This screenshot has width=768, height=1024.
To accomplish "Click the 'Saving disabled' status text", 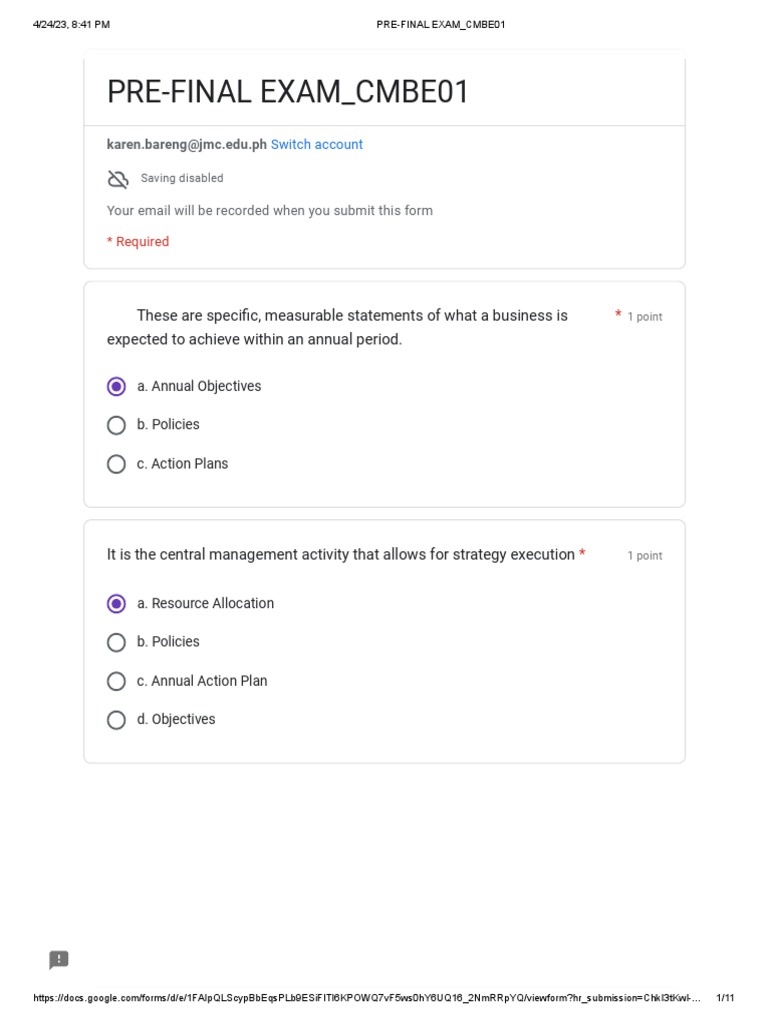I will click(182, 179).
